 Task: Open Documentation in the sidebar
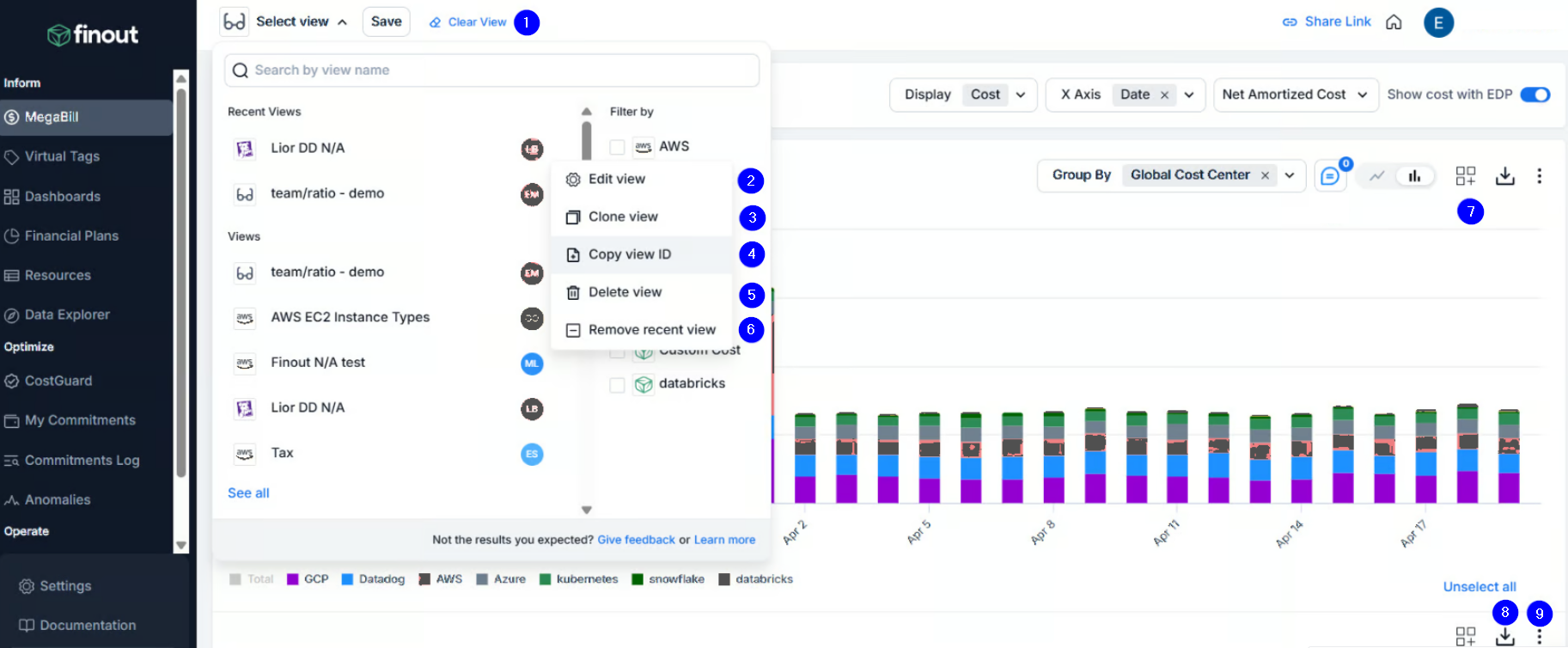tap(77, 626)
